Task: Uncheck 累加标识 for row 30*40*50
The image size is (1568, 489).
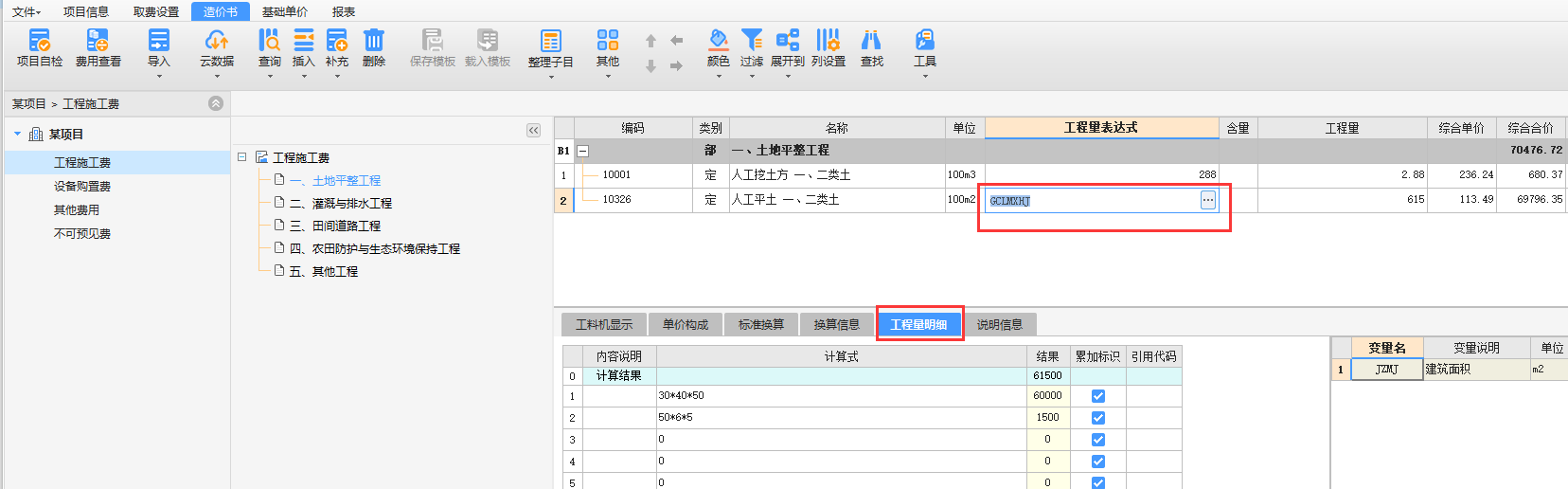Action: 1097,396
